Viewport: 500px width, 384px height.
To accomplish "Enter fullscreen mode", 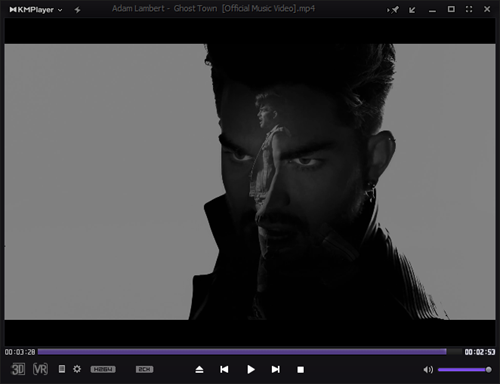I will pyautogui.click(x=469, y=9).
